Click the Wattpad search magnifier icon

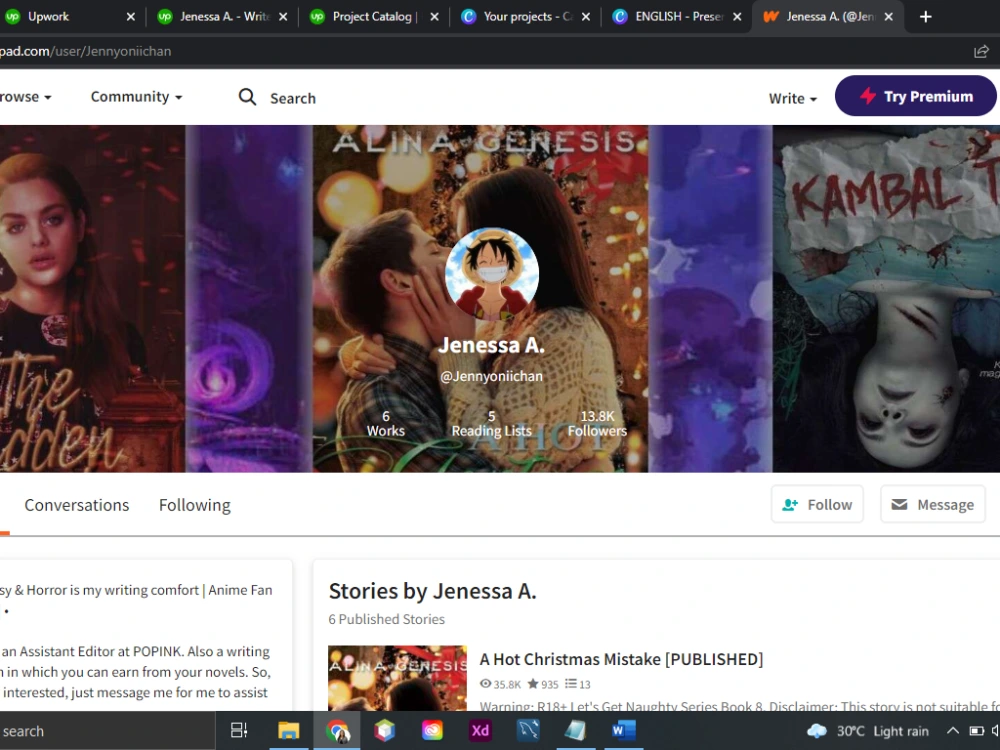pos(247,97)
